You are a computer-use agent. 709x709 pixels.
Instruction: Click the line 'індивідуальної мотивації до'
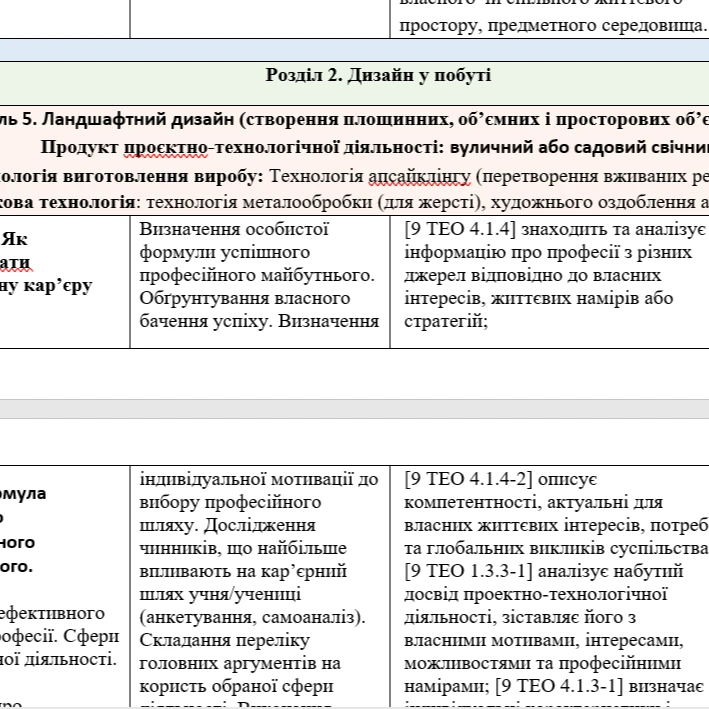coord(259,479)
